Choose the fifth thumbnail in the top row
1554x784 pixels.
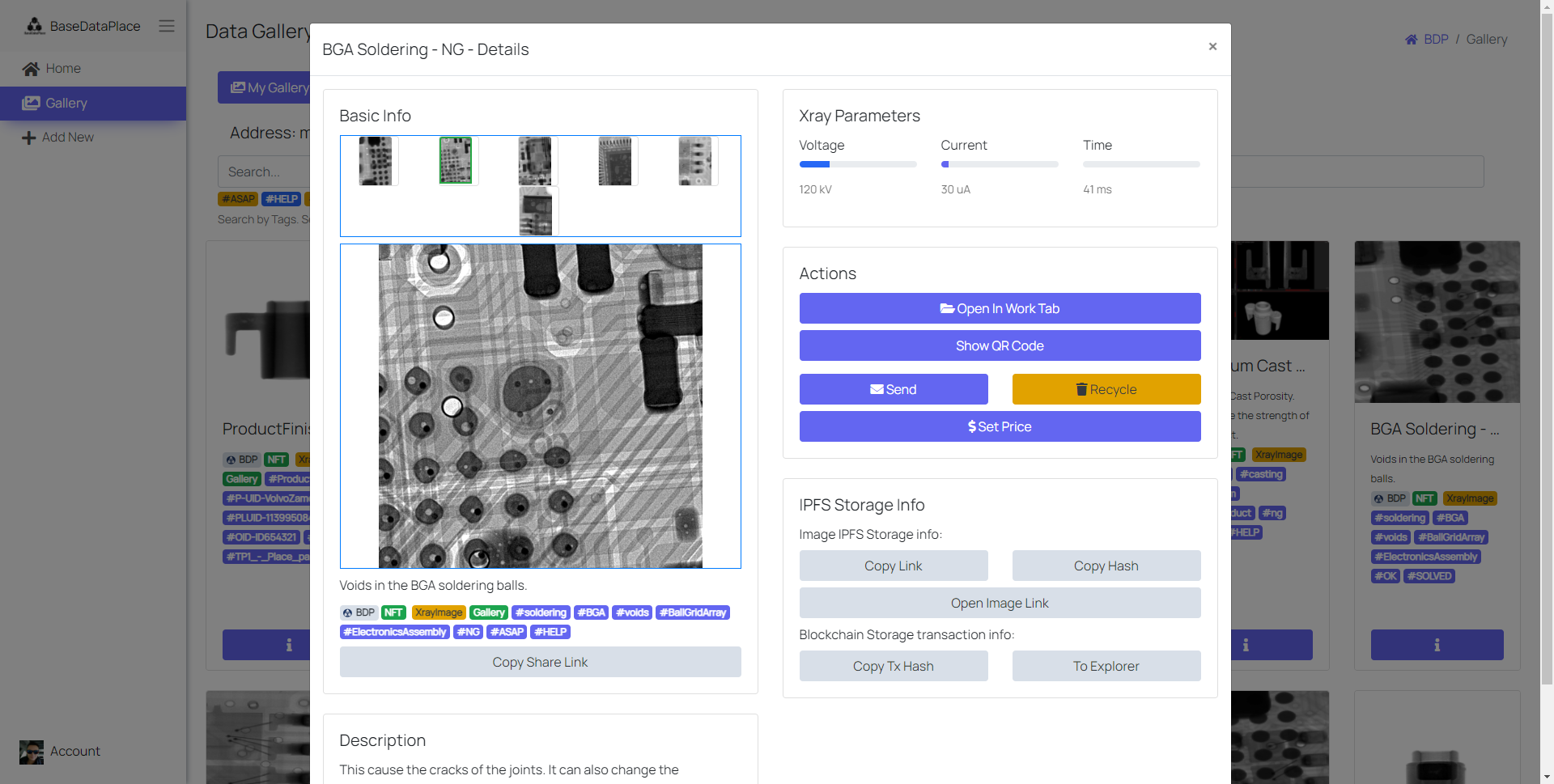click(695, 161)
